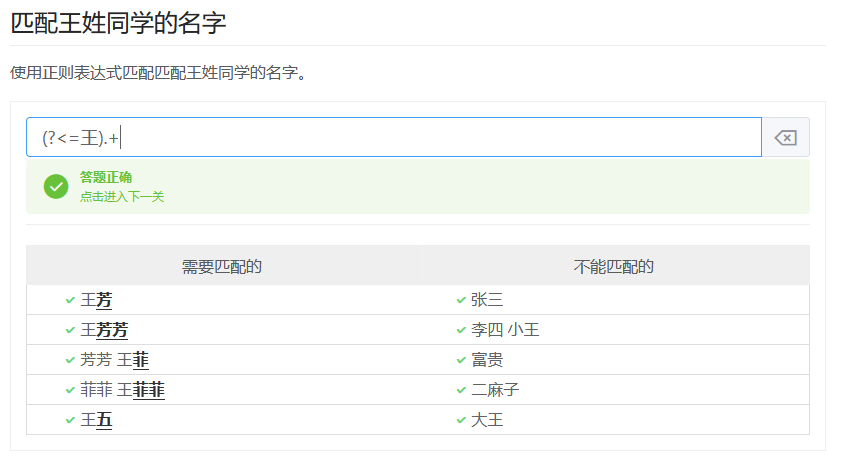The image size is (841, 456).
Task: Click the checkmark icon next to 王五
Action: [x=70, y=420]
